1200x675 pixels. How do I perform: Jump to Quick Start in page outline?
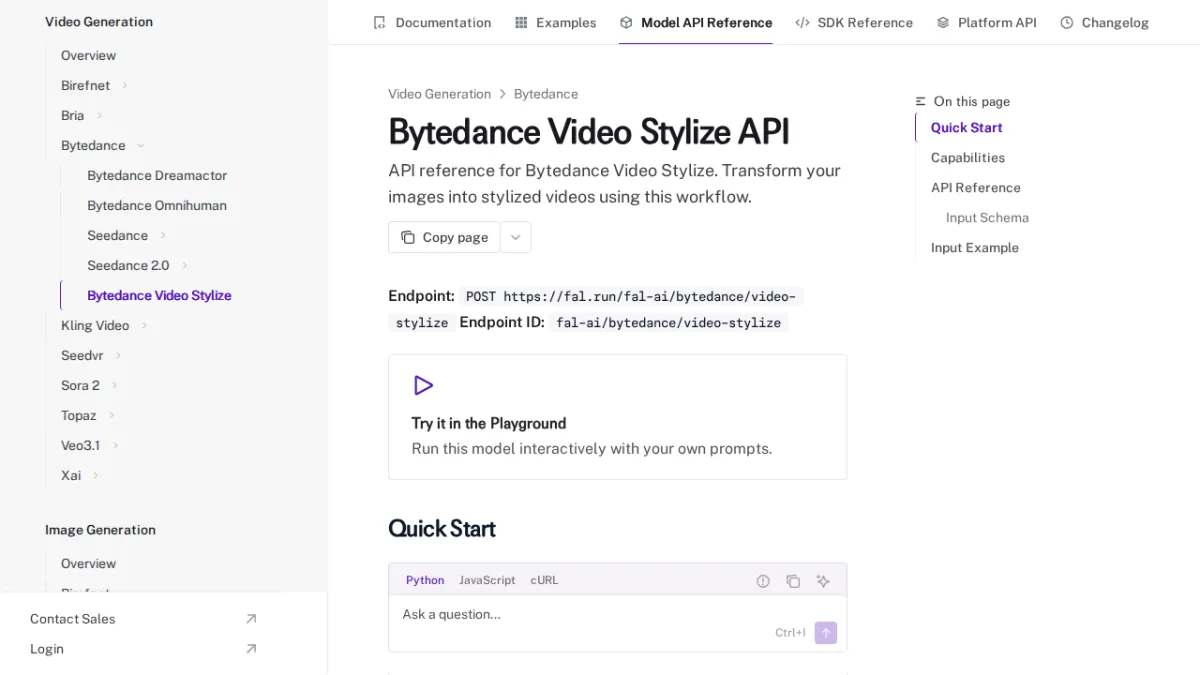966,127
